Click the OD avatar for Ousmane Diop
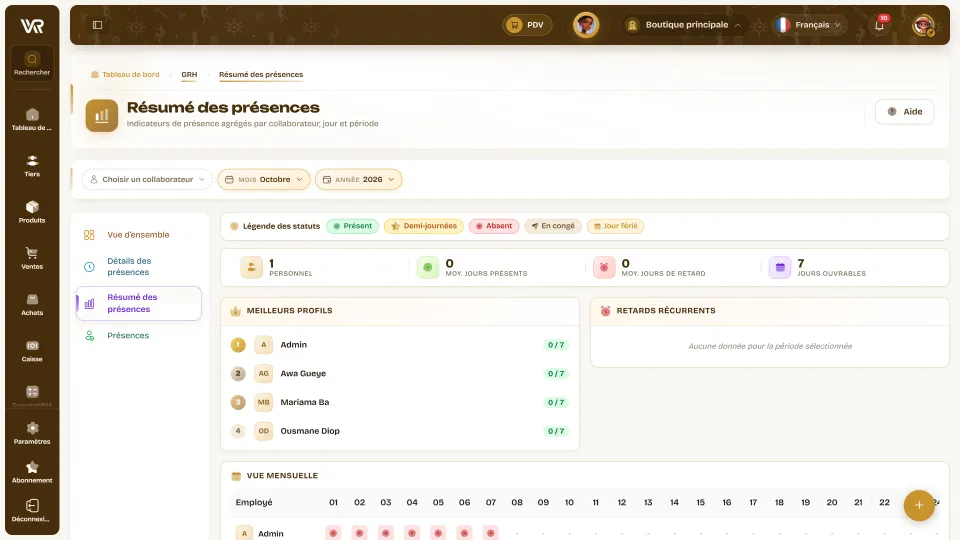The height and width of the screenshot is (540, 960). click(263, 431)
